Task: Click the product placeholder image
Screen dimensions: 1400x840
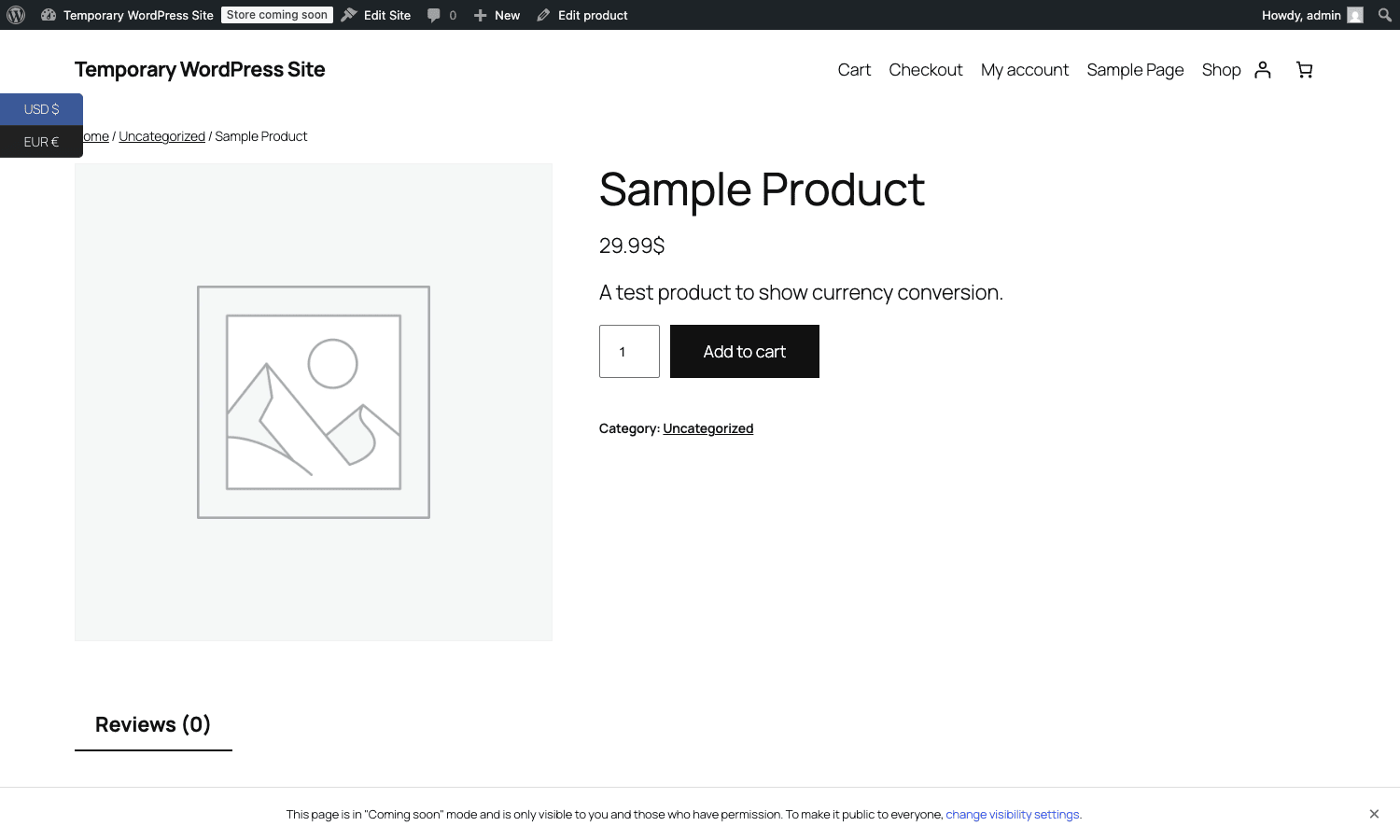Action: click(x=314, y=402)
